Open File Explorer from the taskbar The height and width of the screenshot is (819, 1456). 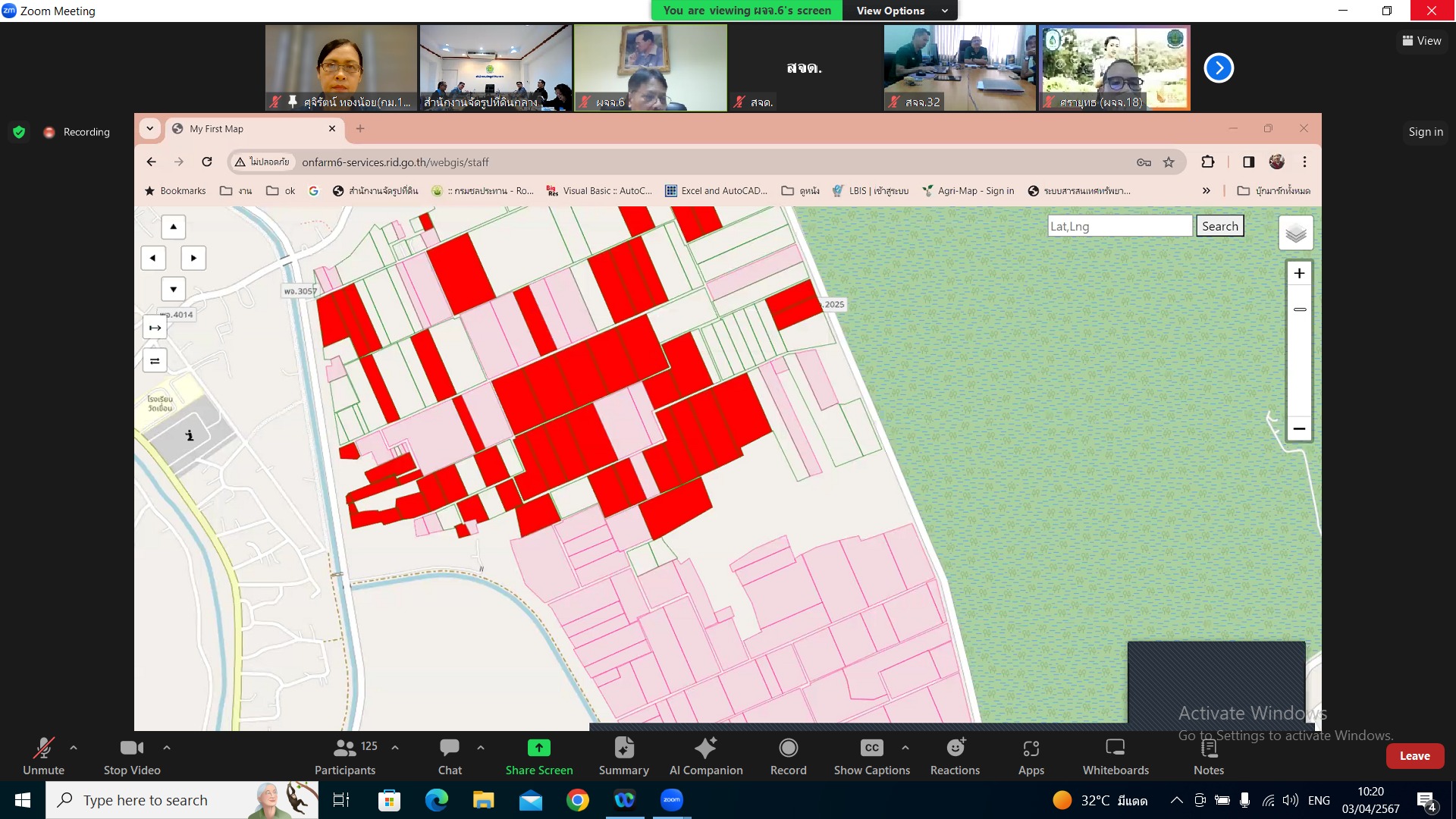coord(483,800)
